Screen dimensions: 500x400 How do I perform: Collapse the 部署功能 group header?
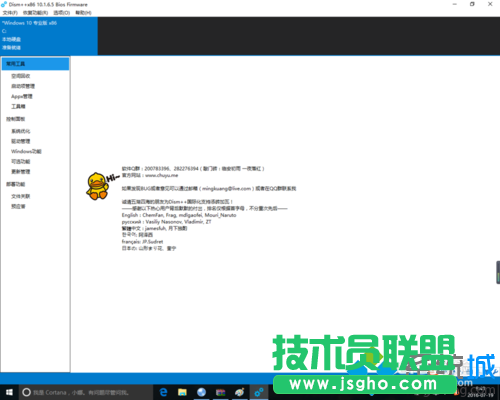click(15, 184)
